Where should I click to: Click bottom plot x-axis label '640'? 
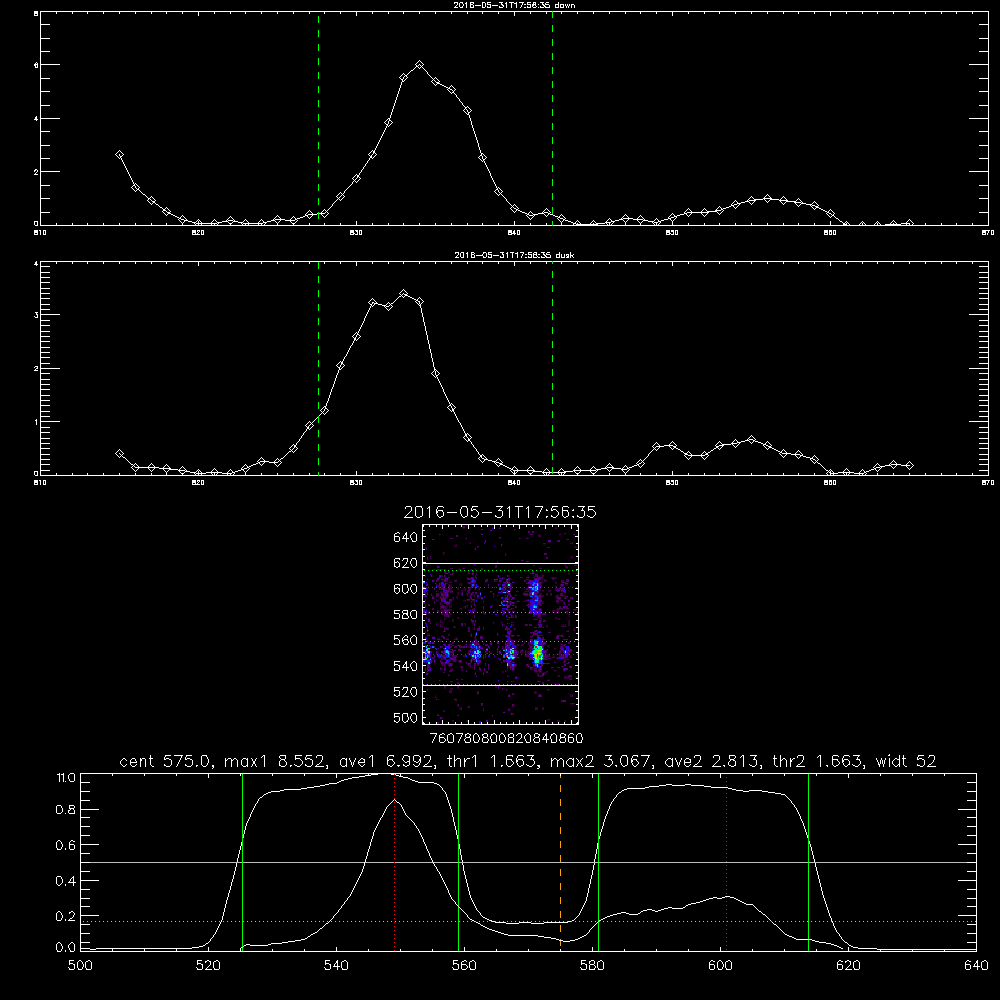pyautogui.click(x=976, y=966)
